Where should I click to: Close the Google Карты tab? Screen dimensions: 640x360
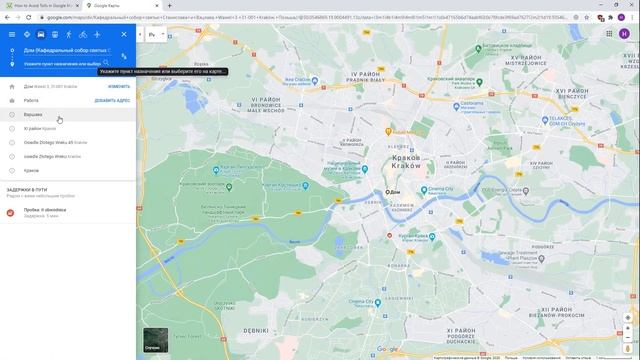pyautogui.click(x=157, y=6)
